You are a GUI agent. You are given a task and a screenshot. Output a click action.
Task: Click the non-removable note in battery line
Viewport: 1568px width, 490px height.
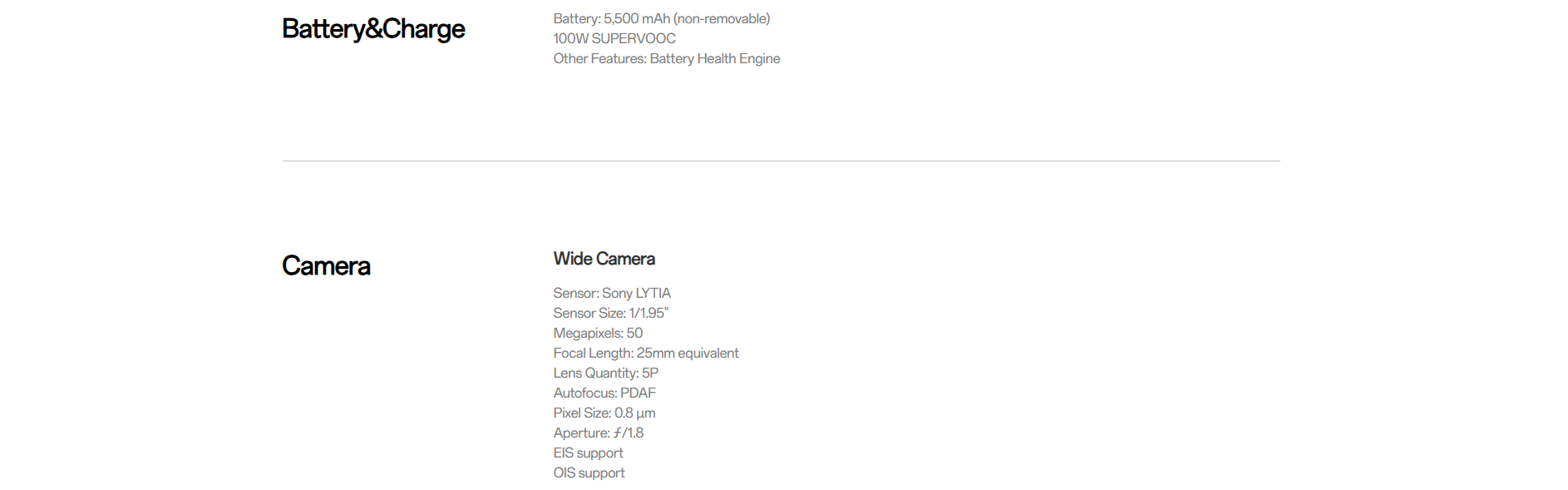[x=722, y=18]
